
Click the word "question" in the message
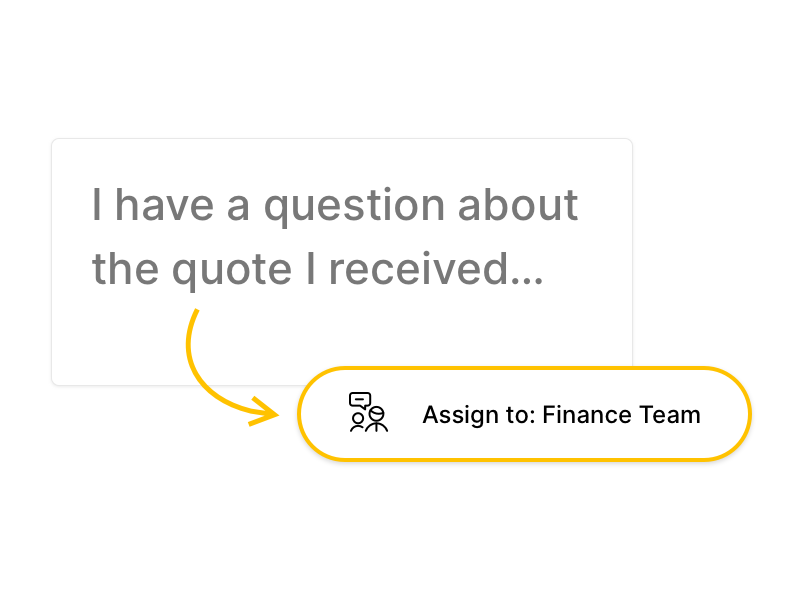354,207
